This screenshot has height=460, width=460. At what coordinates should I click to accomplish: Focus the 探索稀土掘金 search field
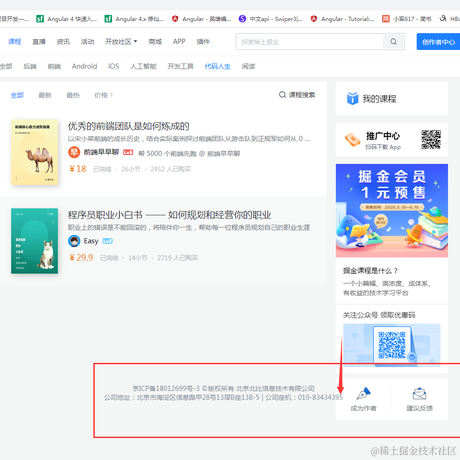(310, 42)
